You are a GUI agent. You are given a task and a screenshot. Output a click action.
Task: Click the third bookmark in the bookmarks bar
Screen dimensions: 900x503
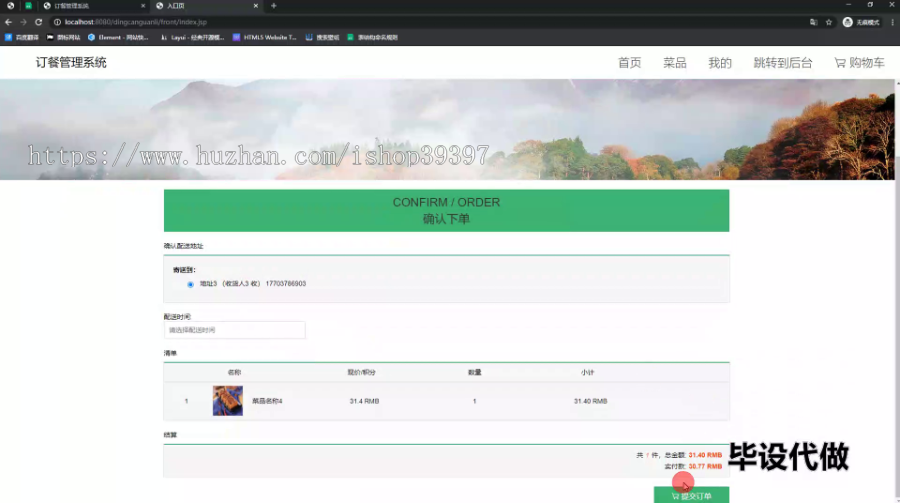[119, 37]
